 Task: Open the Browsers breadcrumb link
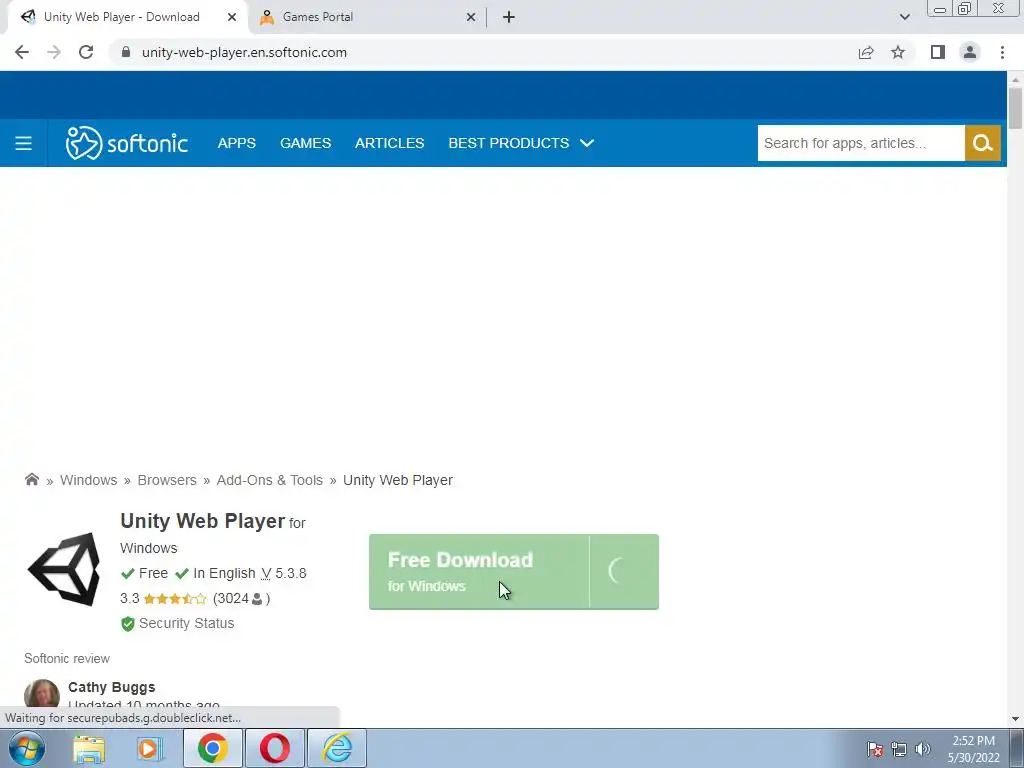(167, 480)
